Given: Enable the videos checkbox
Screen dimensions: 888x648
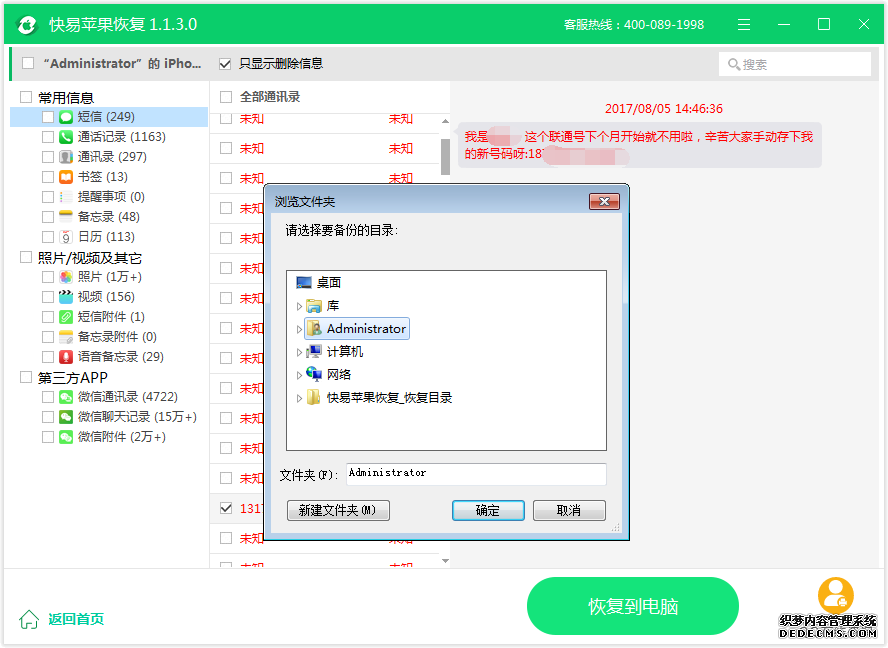Looking at the screenshot, I should click(x=48, y=297).
